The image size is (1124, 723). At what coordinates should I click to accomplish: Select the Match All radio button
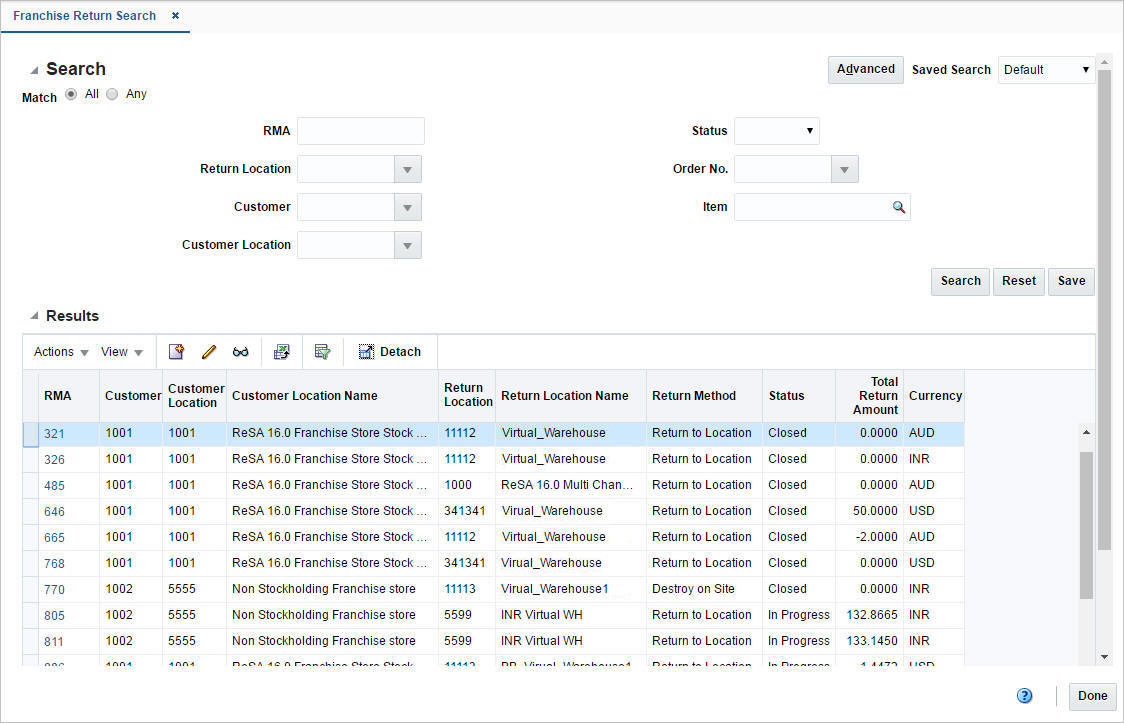tap(71, 93)
